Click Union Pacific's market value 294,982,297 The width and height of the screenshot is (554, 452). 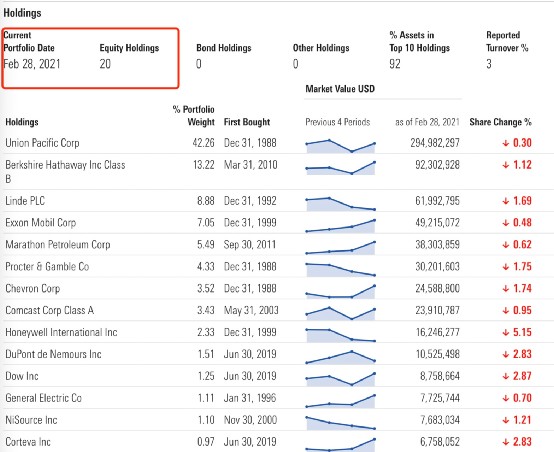click(x=435, y=143)
